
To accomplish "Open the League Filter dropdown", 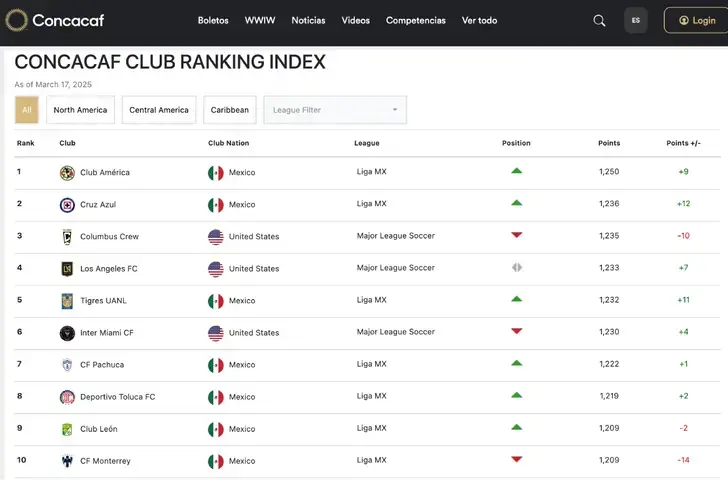I will [x=335, y=110].
